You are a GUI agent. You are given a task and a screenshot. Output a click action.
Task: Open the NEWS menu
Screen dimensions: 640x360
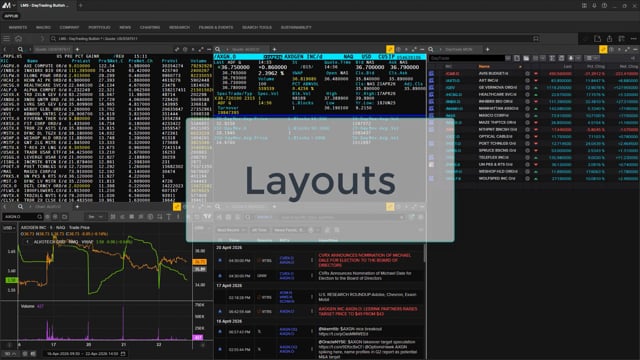(125, 27)
